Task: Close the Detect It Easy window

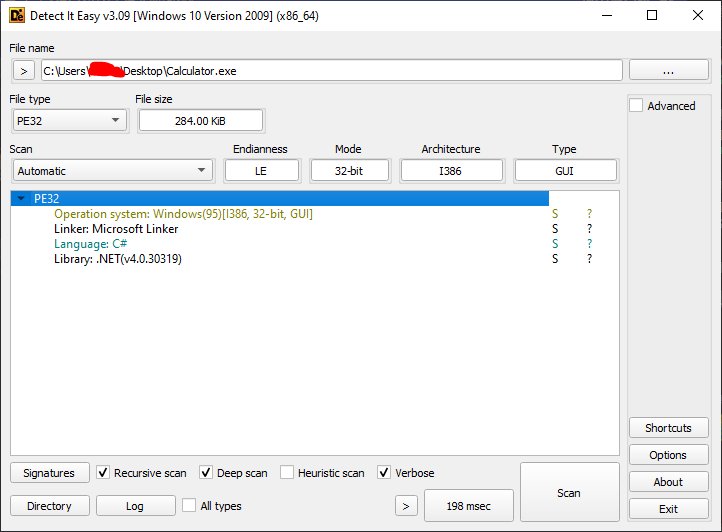Action: tap(698, 16)
